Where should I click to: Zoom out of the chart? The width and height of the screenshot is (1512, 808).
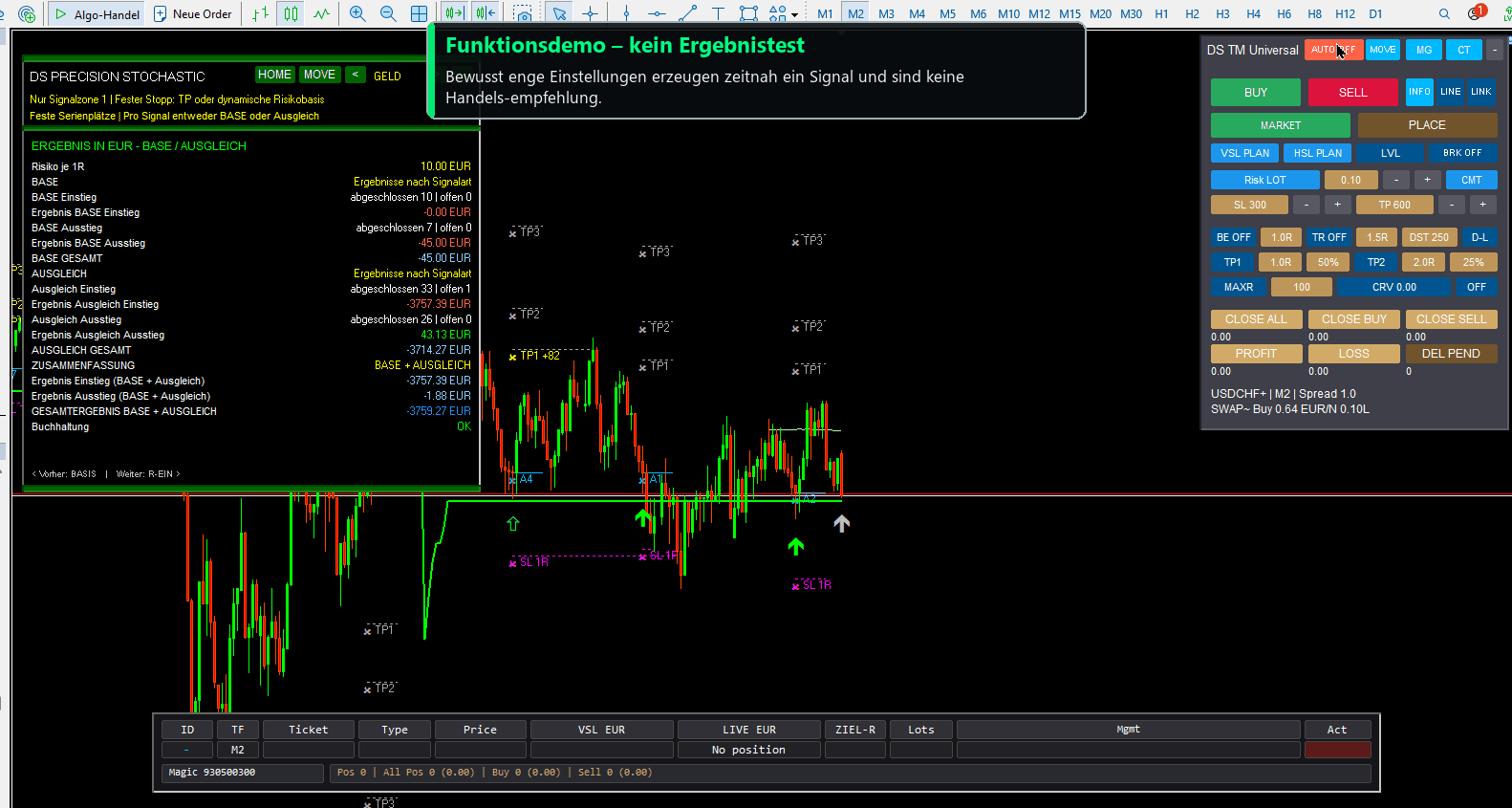tap(388, 13)
